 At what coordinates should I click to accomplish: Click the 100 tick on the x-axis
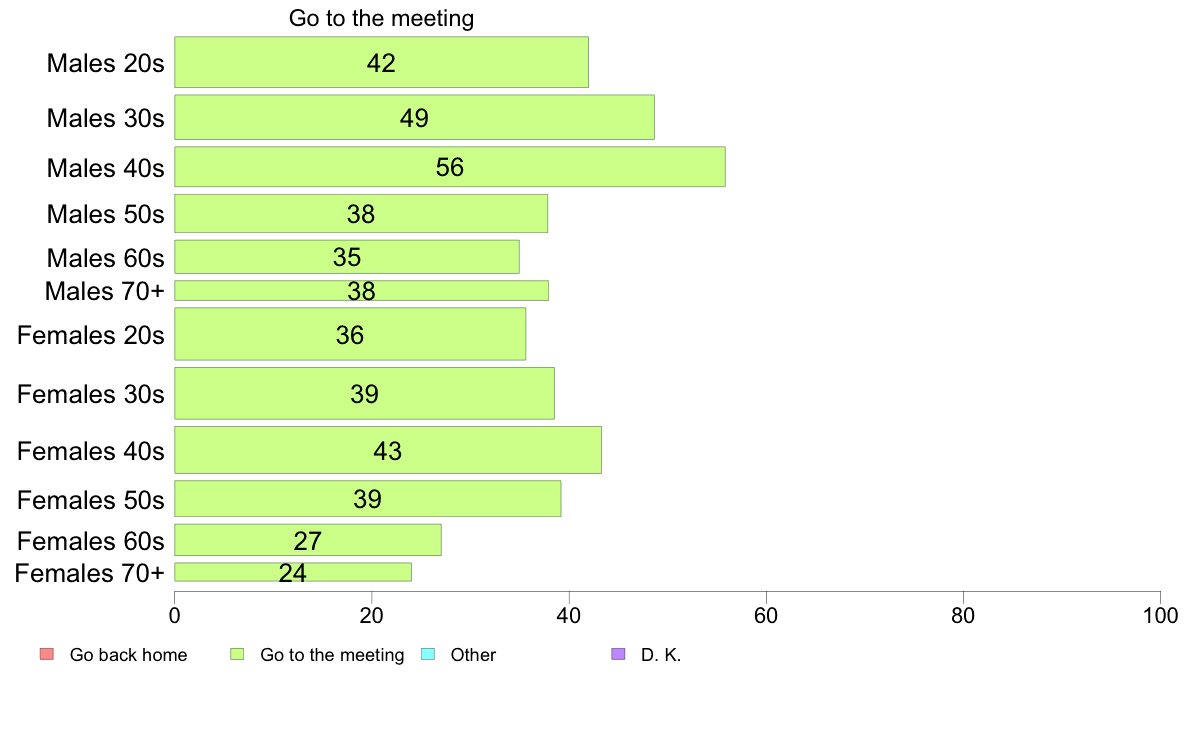click(1160, 615)
